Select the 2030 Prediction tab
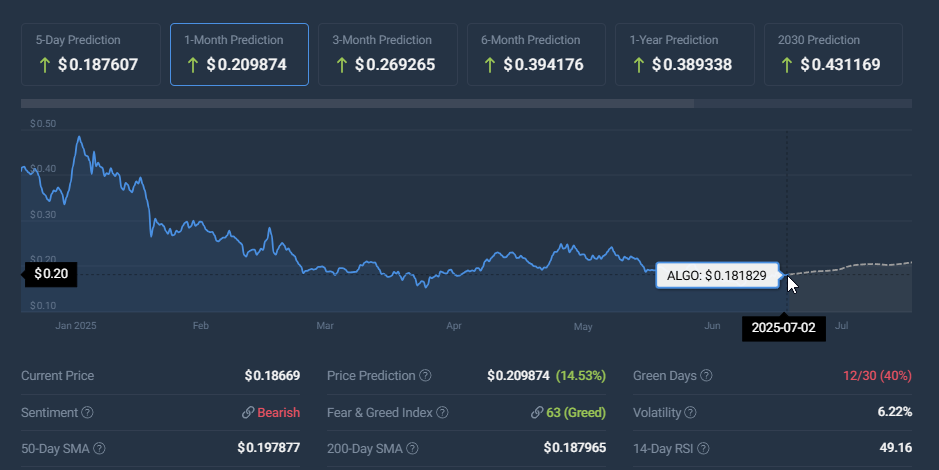 834,54
